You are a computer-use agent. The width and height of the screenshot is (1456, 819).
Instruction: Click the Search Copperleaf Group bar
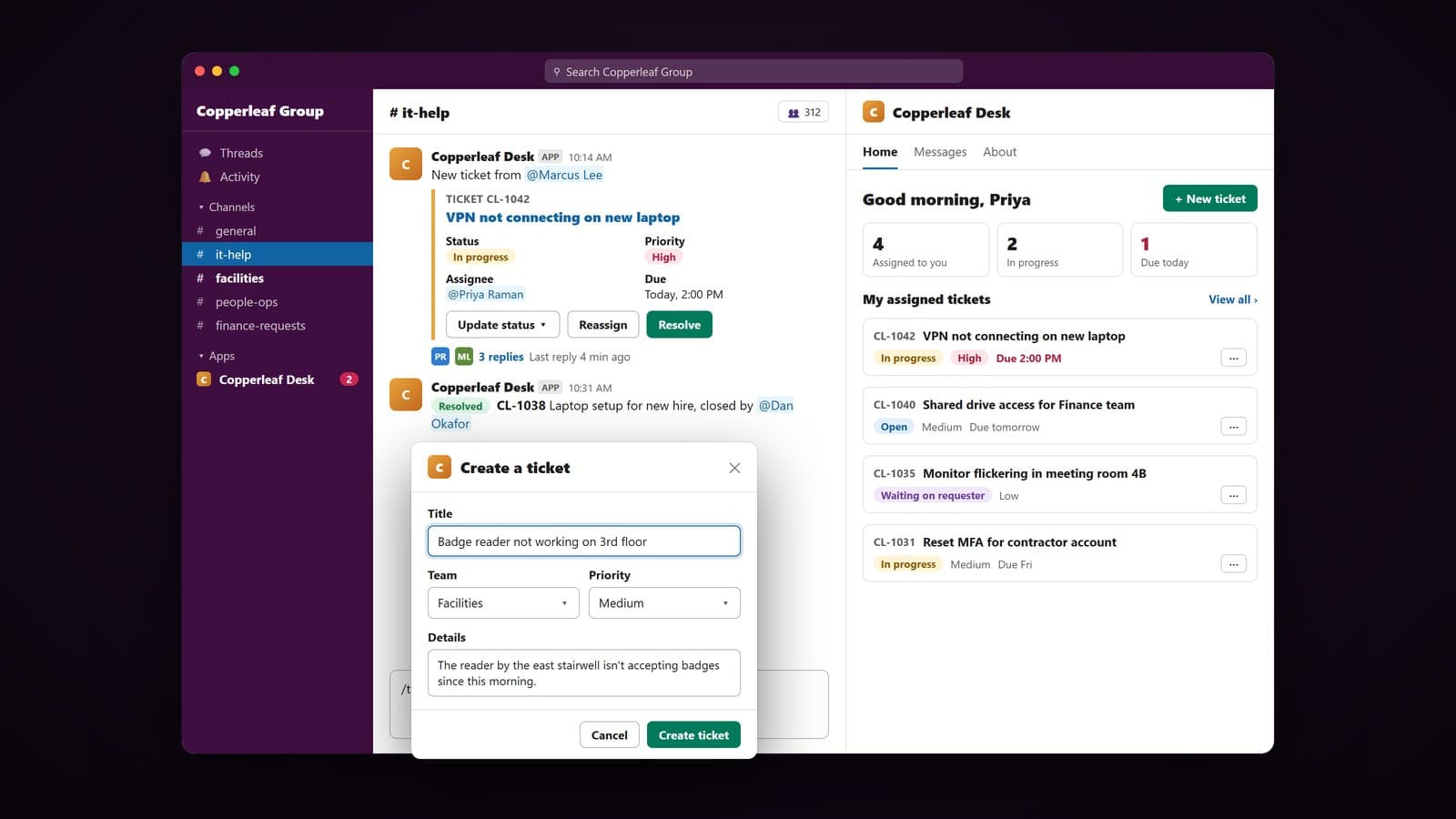753,71
